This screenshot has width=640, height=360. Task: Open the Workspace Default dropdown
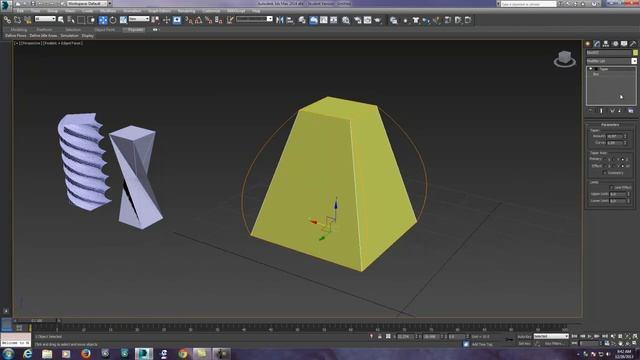pos(87,3)
